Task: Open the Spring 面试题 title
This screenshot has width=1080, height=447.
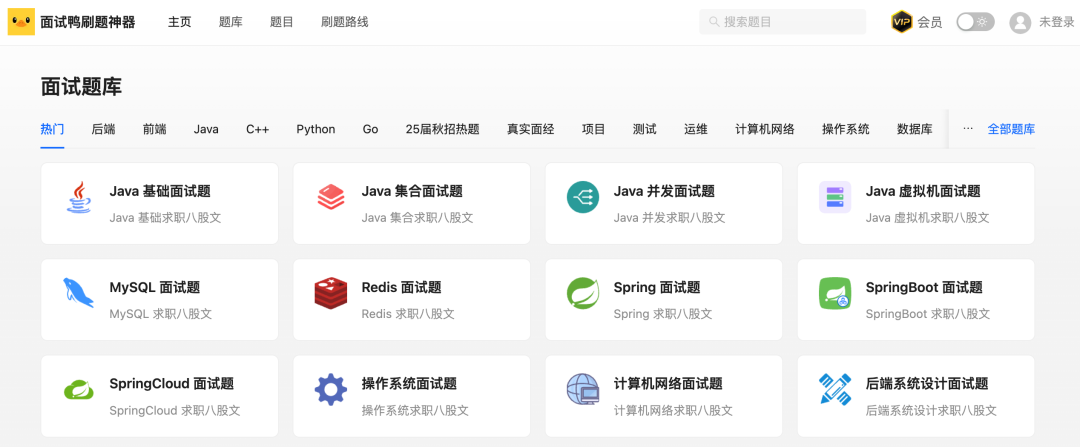Action: point(657,287)
